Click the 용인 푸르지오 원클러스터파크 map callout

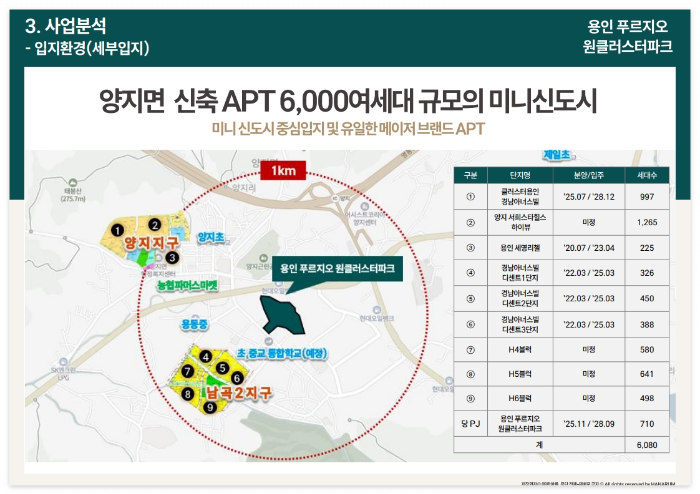[x=337, y=269]
